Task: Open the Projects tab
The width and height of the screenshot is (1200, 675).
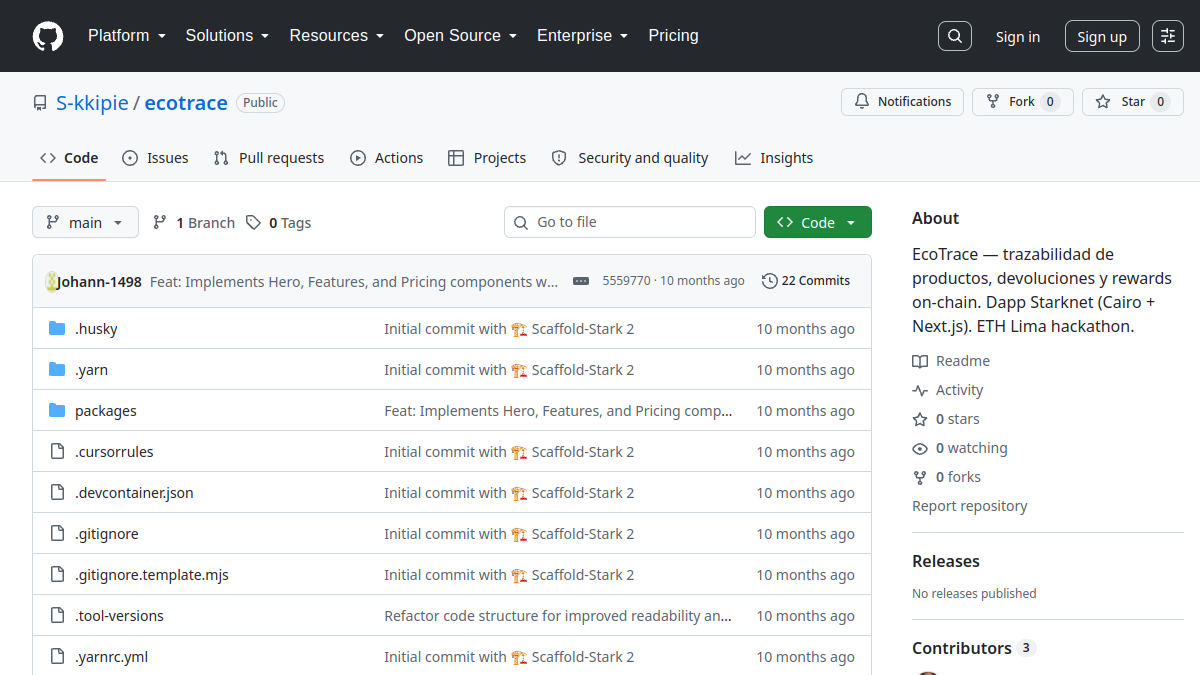Action: (487, 158)
